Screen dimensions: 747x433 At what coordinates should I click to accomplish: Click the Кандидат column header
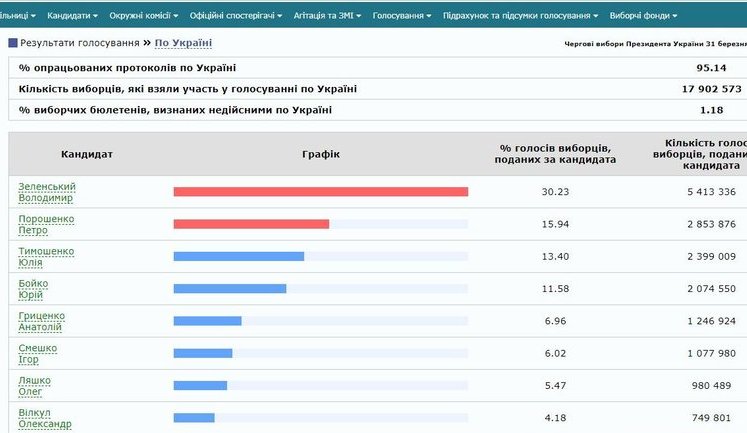click(x=87, y=154)
